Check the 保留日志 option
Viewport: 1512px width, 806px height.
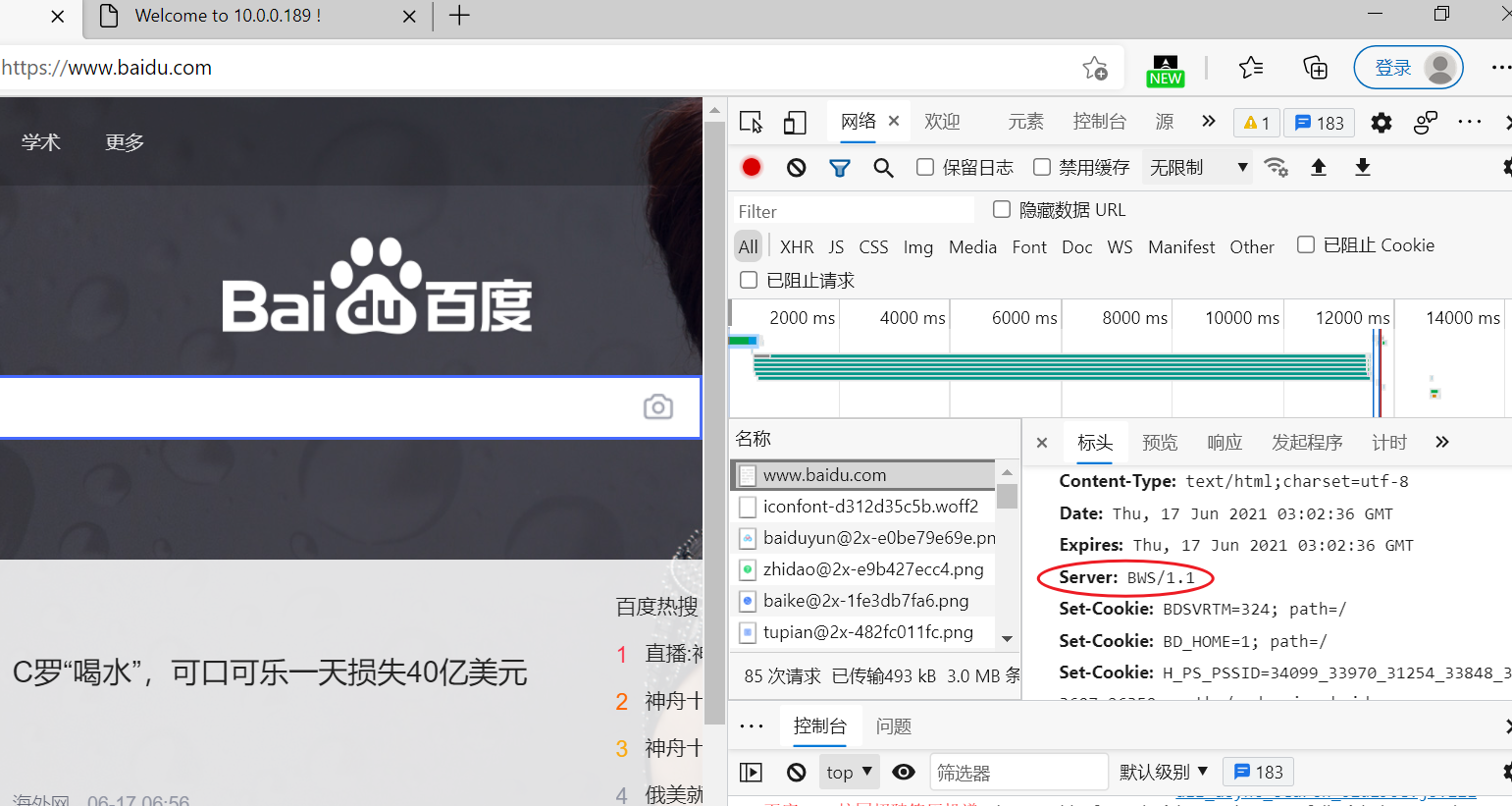[925, 167]
